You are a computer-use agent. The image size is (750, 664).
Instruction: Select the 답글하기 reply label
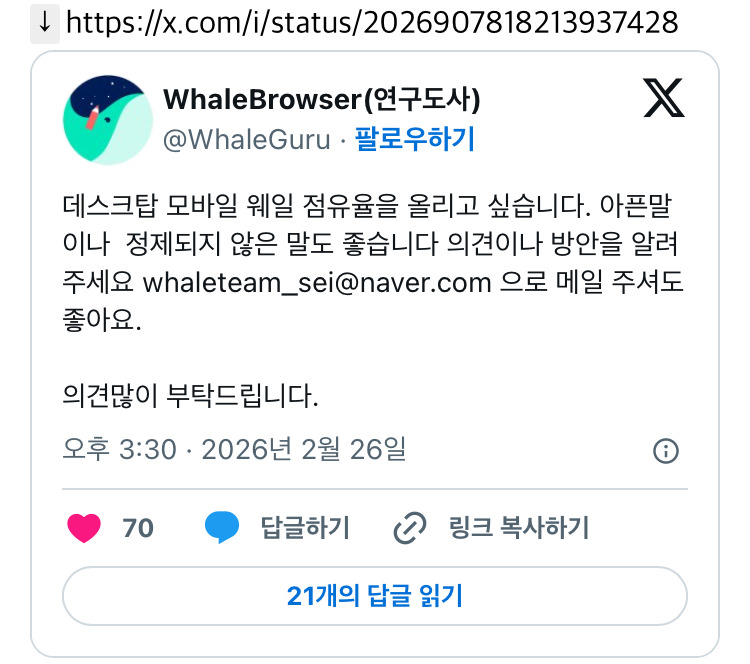coord(305,528)
